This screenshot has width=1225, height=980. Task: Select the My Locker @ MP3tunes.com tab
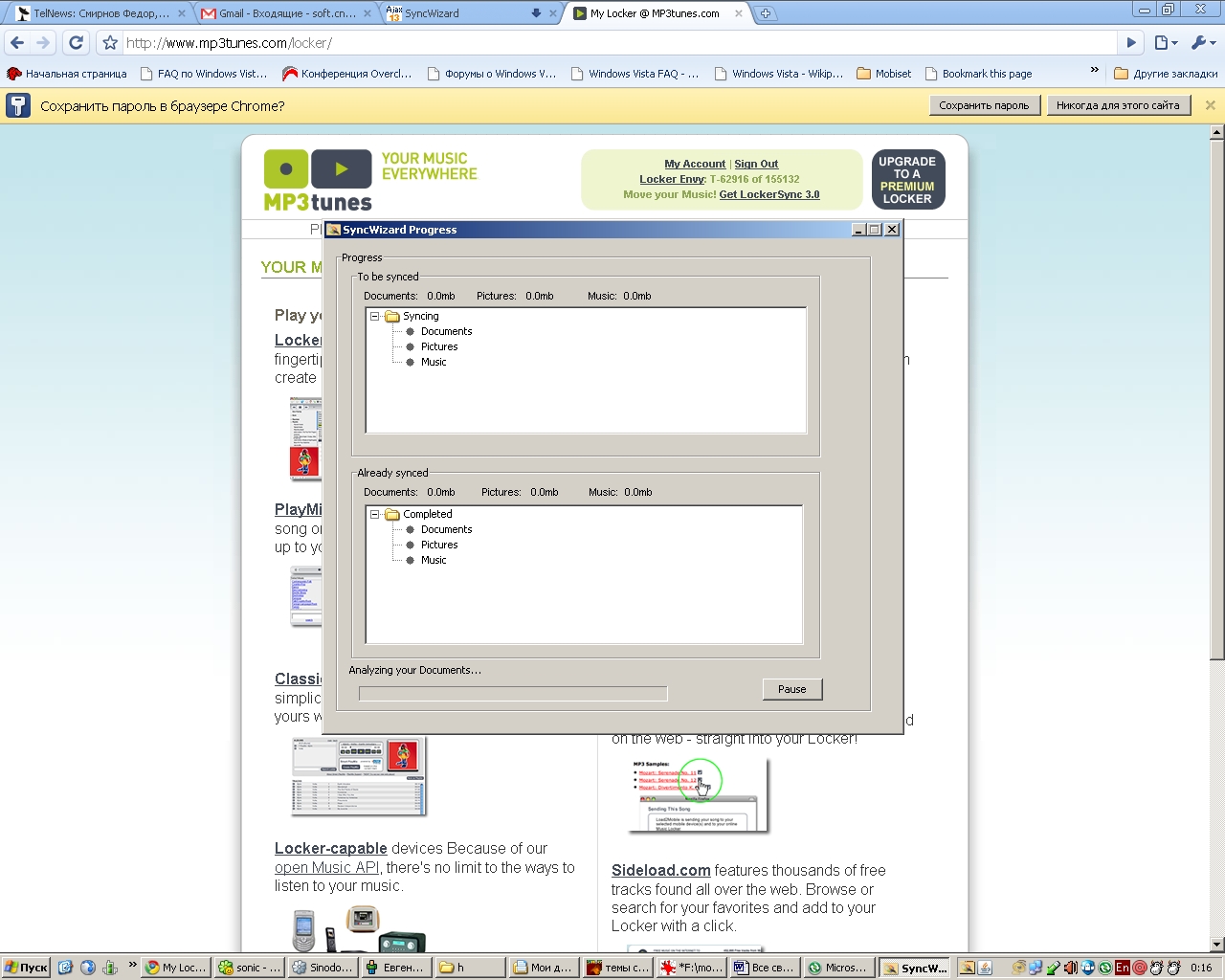coord(655,13)
